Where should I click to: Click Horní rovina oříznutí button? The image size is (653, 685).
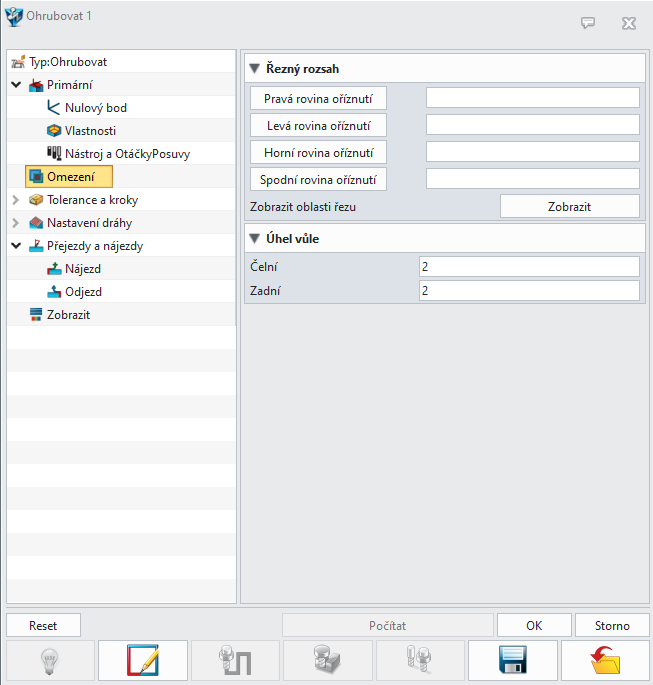coord(318,152)
